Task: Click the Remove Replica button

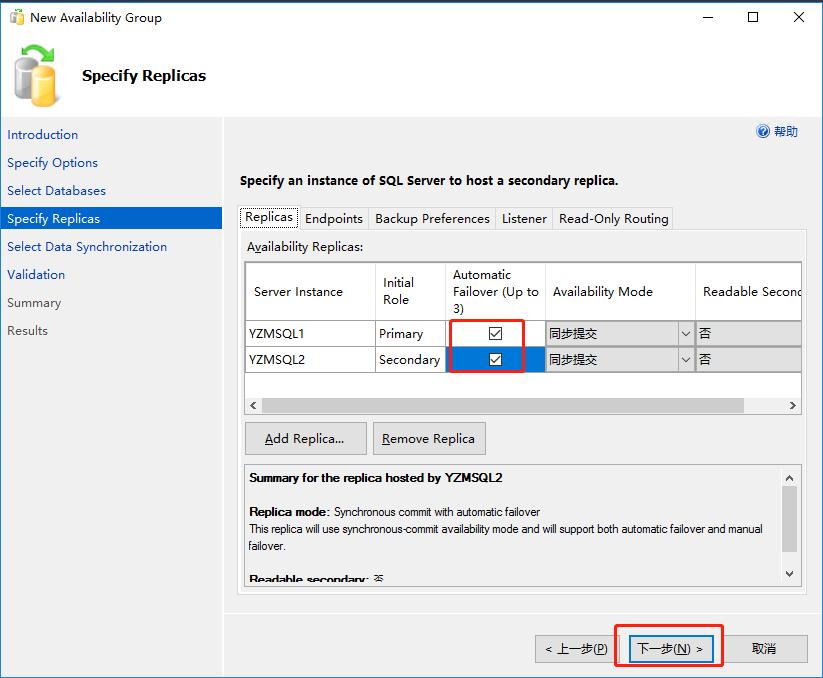Action: pyautogui.click(x=428, y=438)
